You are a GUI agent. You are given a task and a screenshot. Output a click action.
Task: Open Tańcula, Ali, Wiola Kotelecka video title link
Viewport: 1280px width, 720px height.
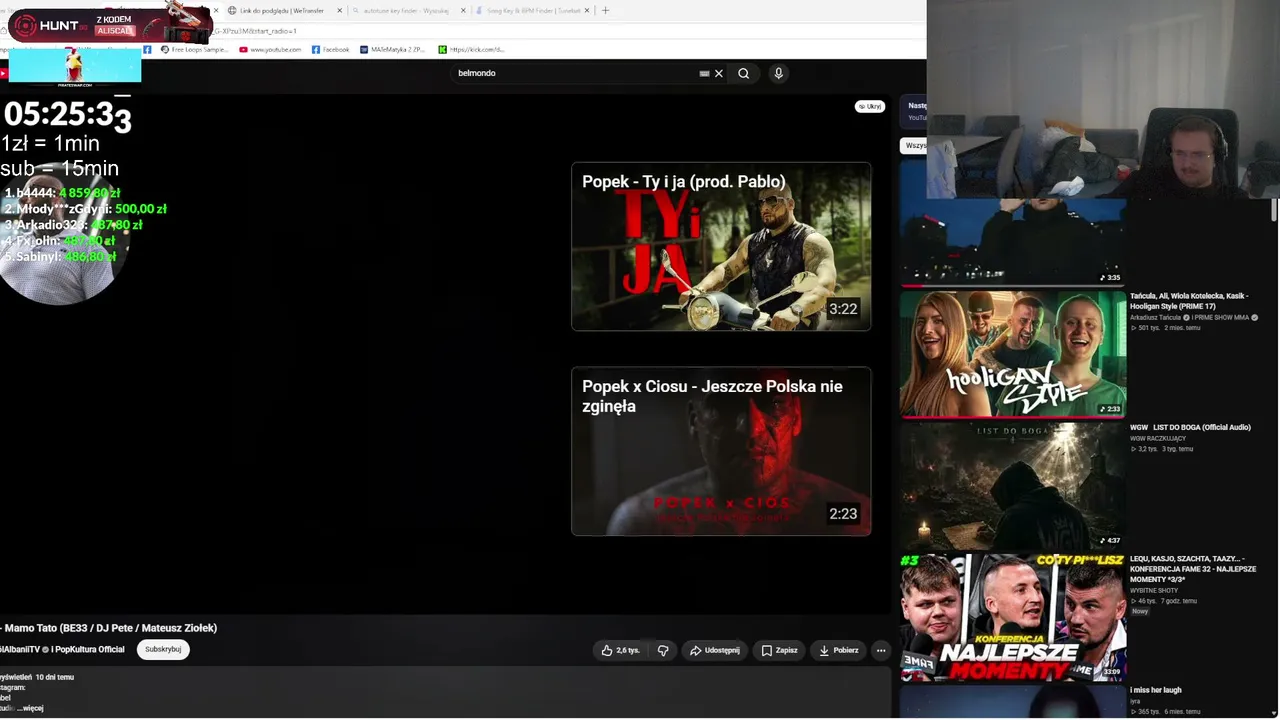pos(1190,301)
